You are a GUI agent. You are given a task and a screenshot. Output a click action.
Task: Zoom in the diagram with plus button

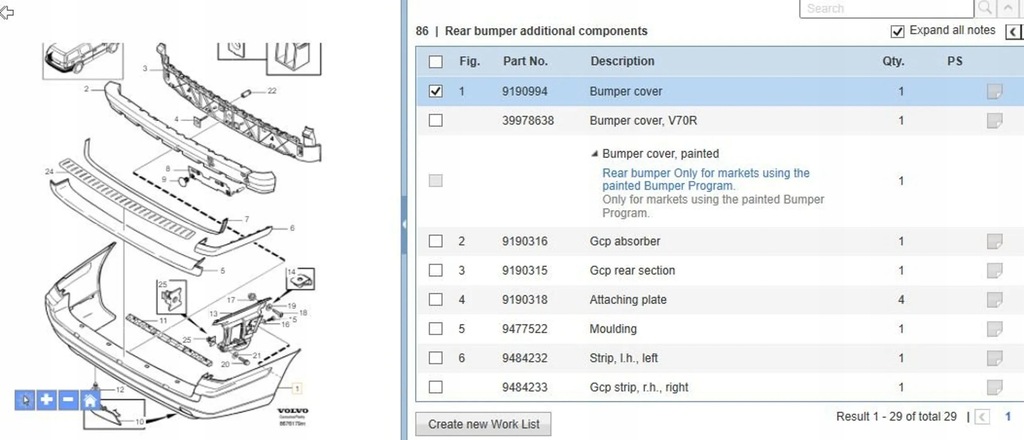coord(46,400)
